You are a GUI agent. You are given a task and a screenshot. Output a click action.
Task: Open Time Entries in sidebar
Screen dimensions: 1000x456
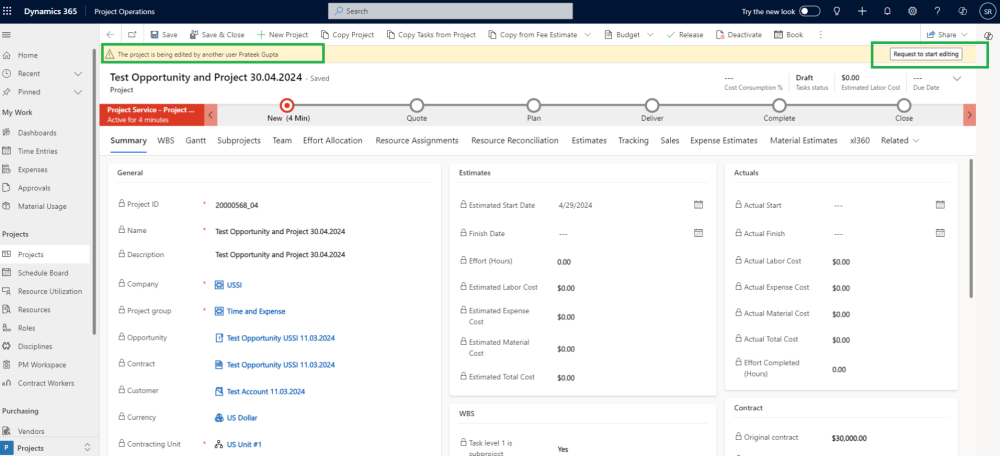click(x=38, y=151)
